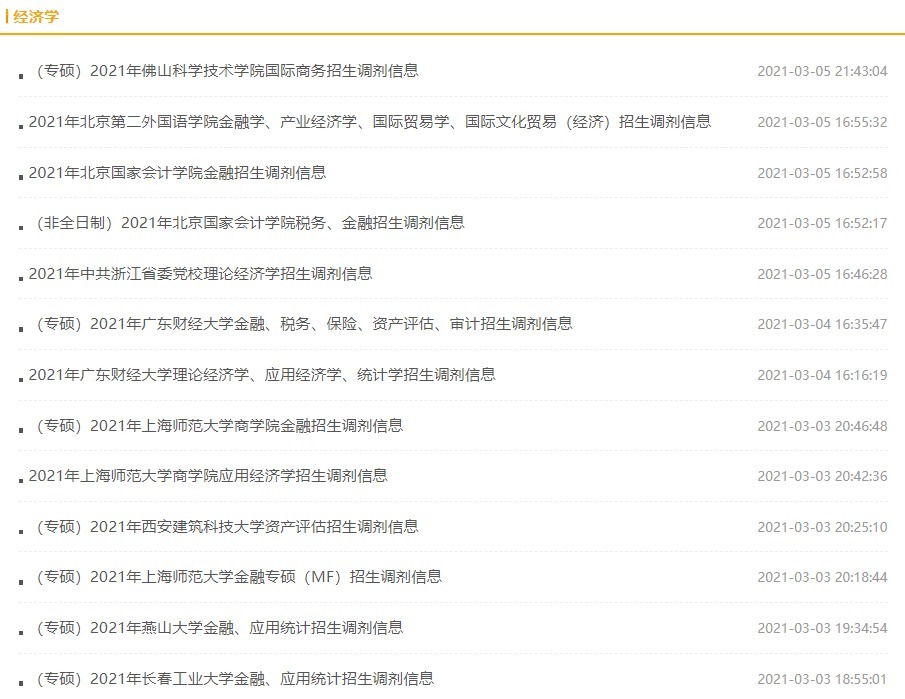
Task: Click timestamp 2021-03-05 21:43:04
Action: click(822, 71)
